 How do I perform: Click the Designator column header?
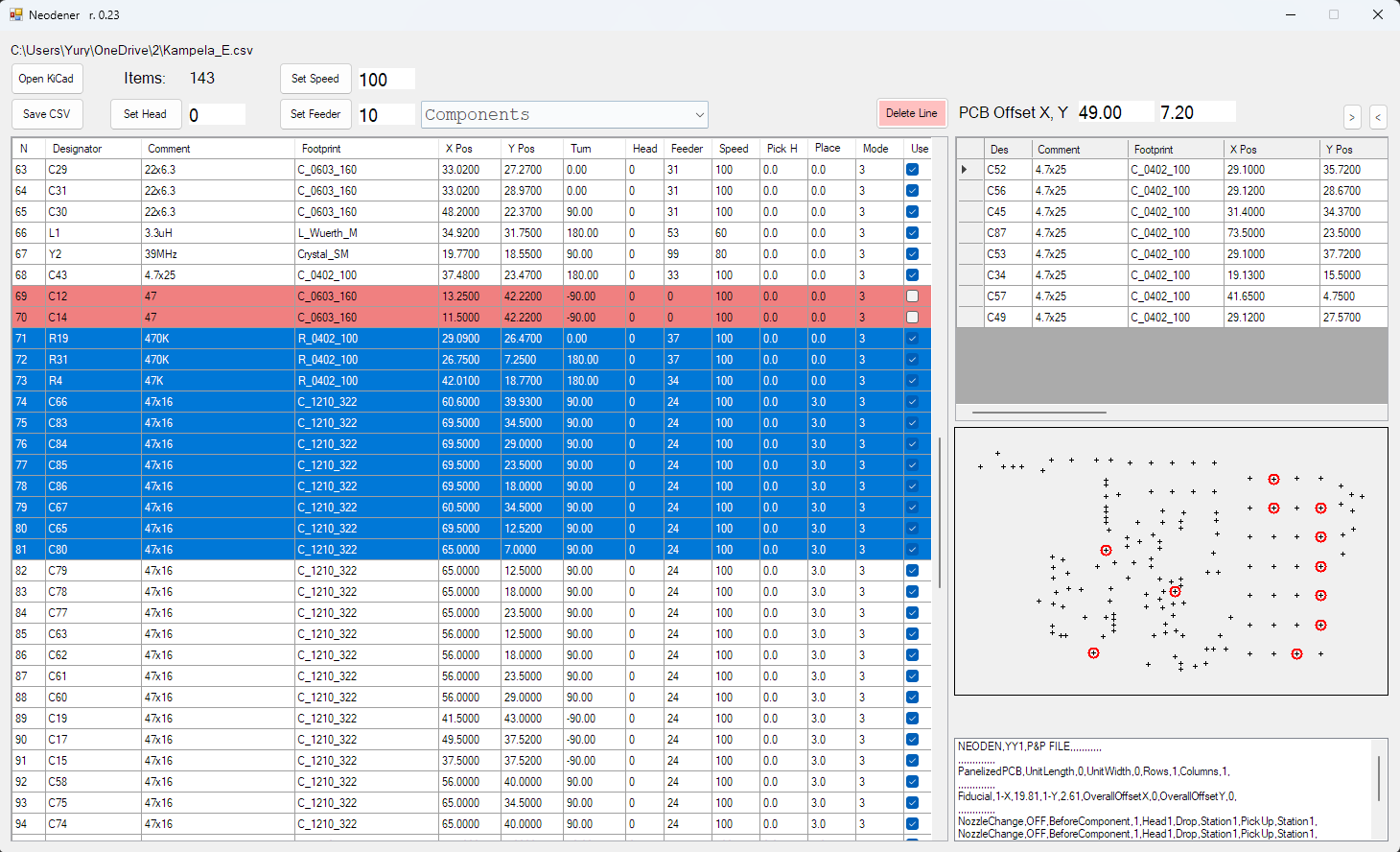pyautogui.click(x=77, y=149)
